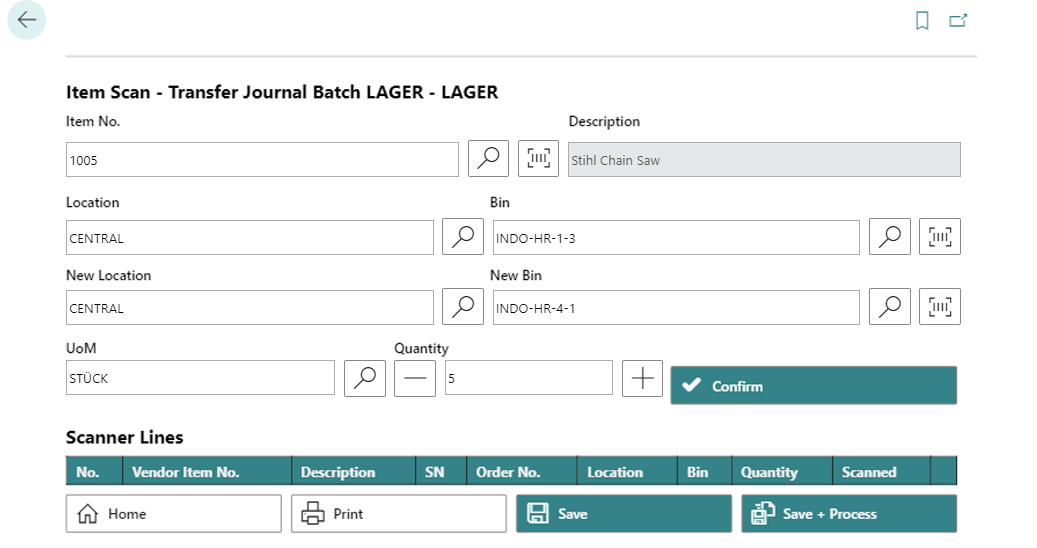This screenshot has width=1037, height=548.
Task: Decrease quantity with minus button
Action: click(415, 379)
